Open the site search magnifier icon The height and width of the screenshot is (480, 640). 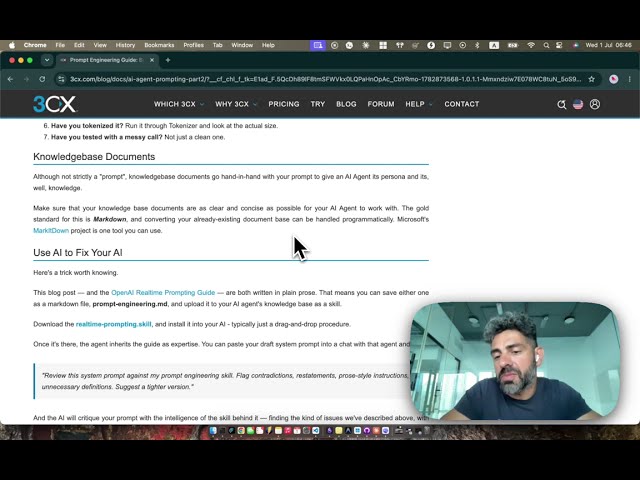coord(562,104)
